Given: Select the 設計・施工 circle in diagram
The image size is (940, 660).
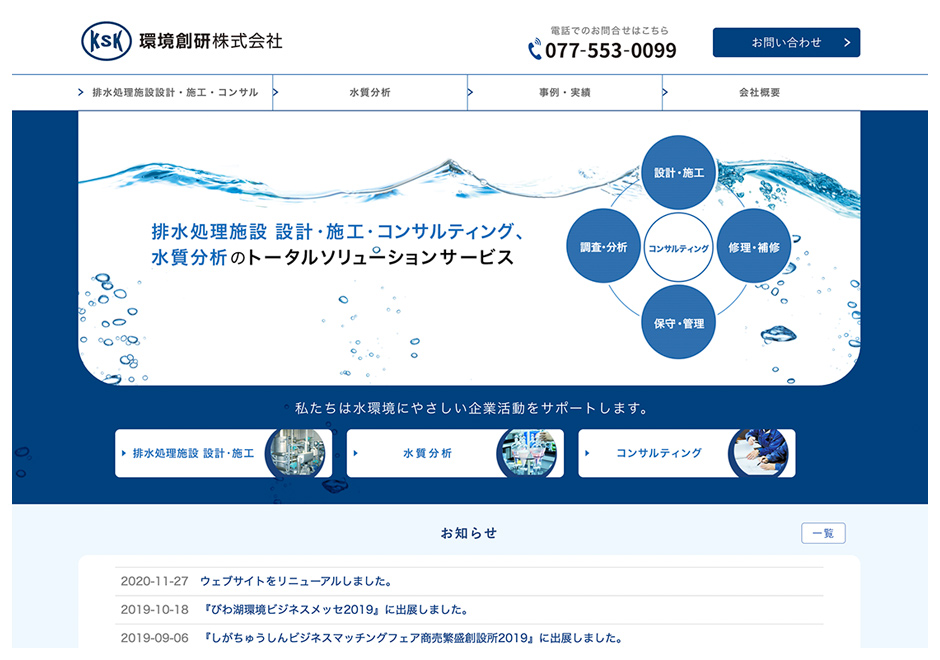Looking at the screenshot, I should click(x=679, y=172).
